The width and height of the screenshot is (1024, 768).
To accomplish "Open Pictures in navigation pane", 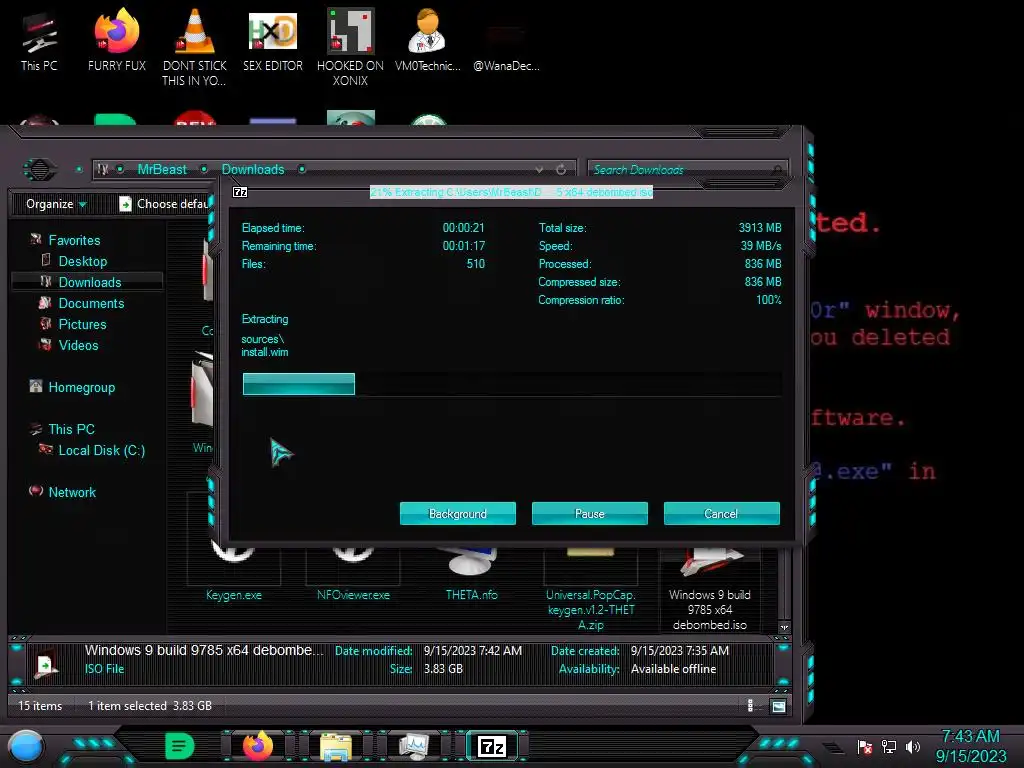I will pyautogui.click(x=82, y=324).
